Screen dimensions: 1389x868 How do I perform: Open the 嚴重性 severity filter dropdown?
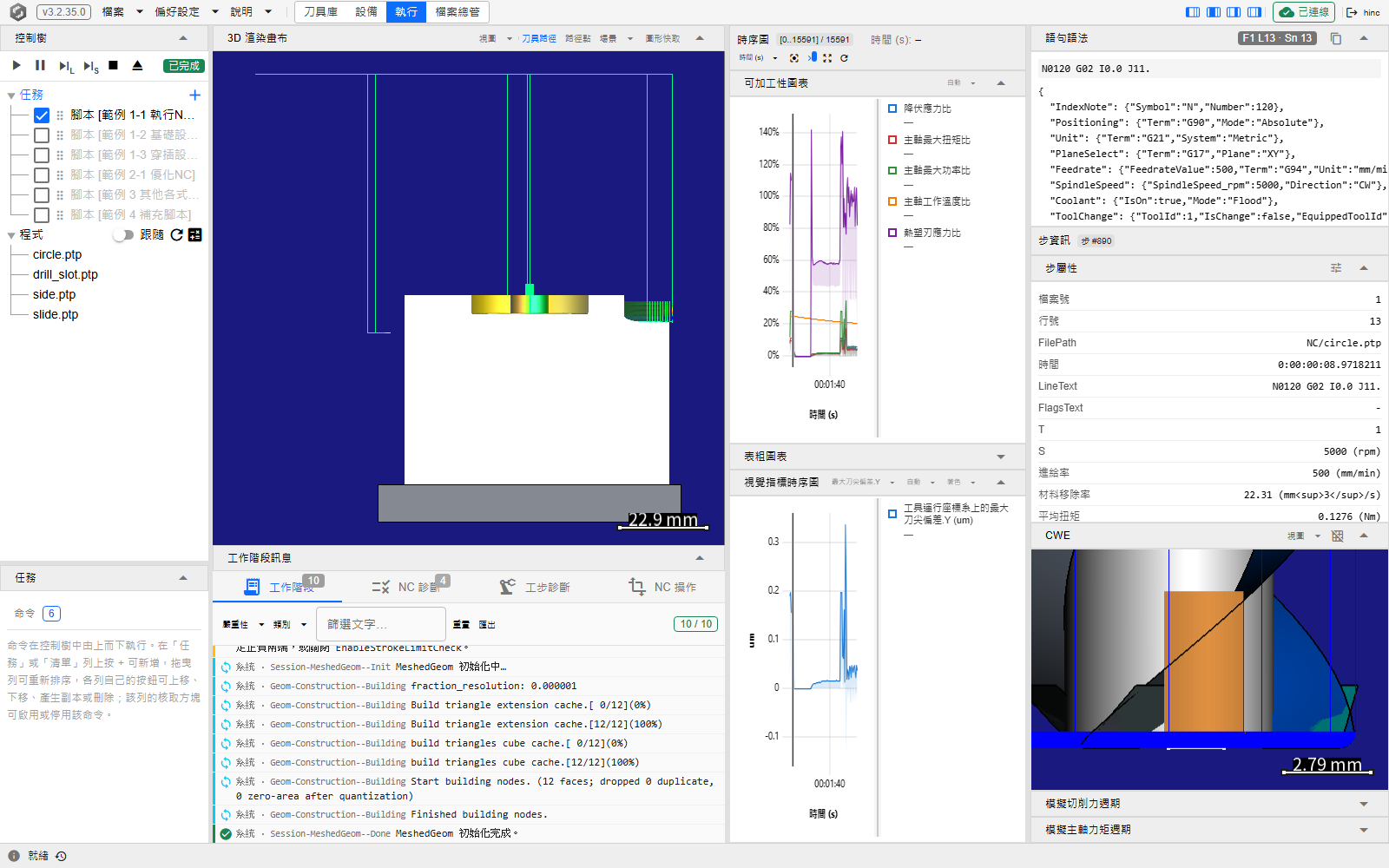pos(243,624)
